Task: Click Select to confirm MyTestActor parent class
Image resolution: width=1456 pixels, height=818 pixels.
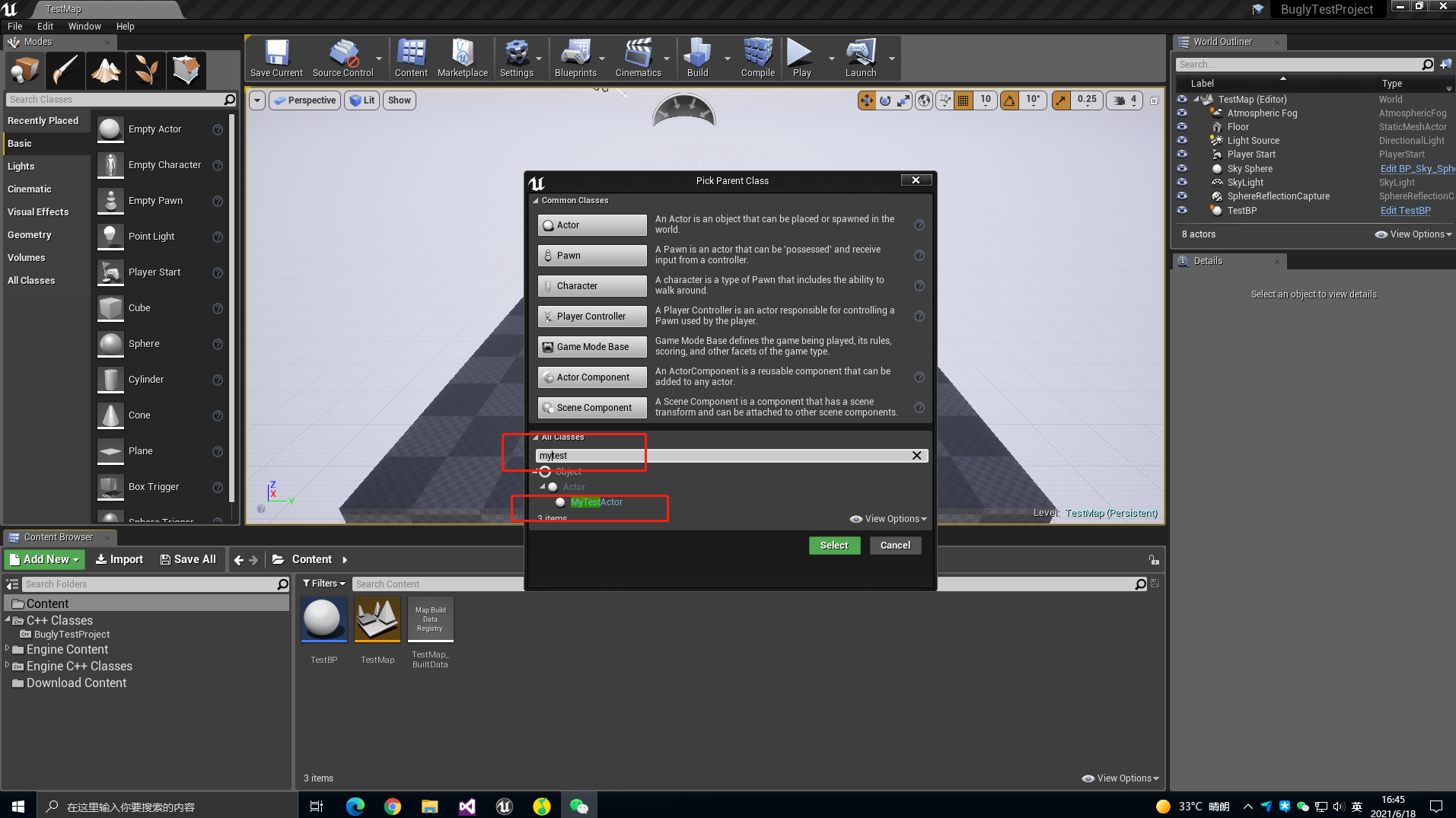Action: click(833, 545)
